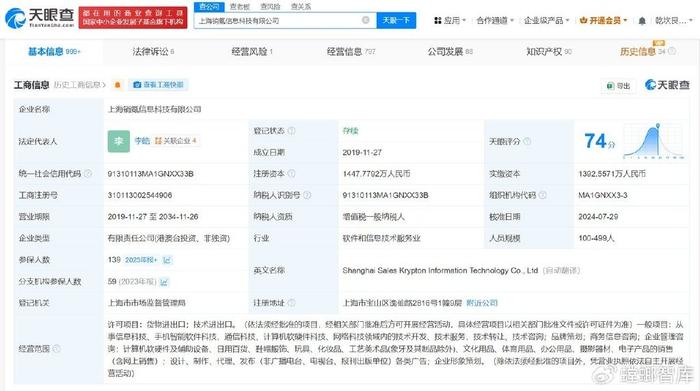Click the Tianyancha logo in the header
700x391 pixels.
tap(39, 17)
